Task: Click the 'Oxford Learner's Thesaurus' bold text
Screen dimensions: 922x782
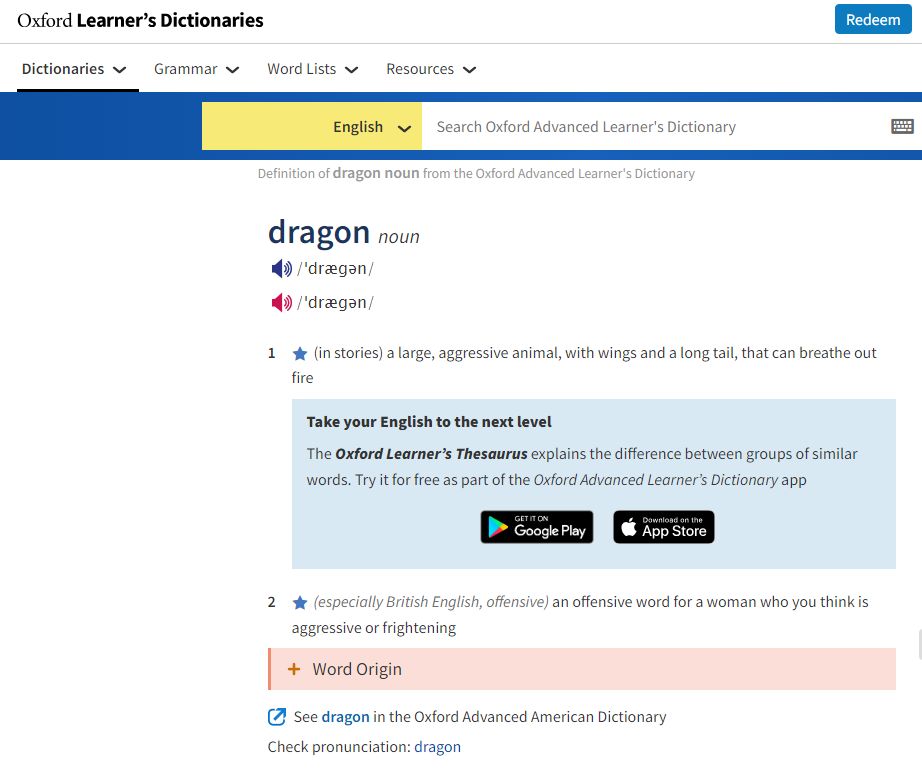Action: pyautogui.click(x=431, y=454)
